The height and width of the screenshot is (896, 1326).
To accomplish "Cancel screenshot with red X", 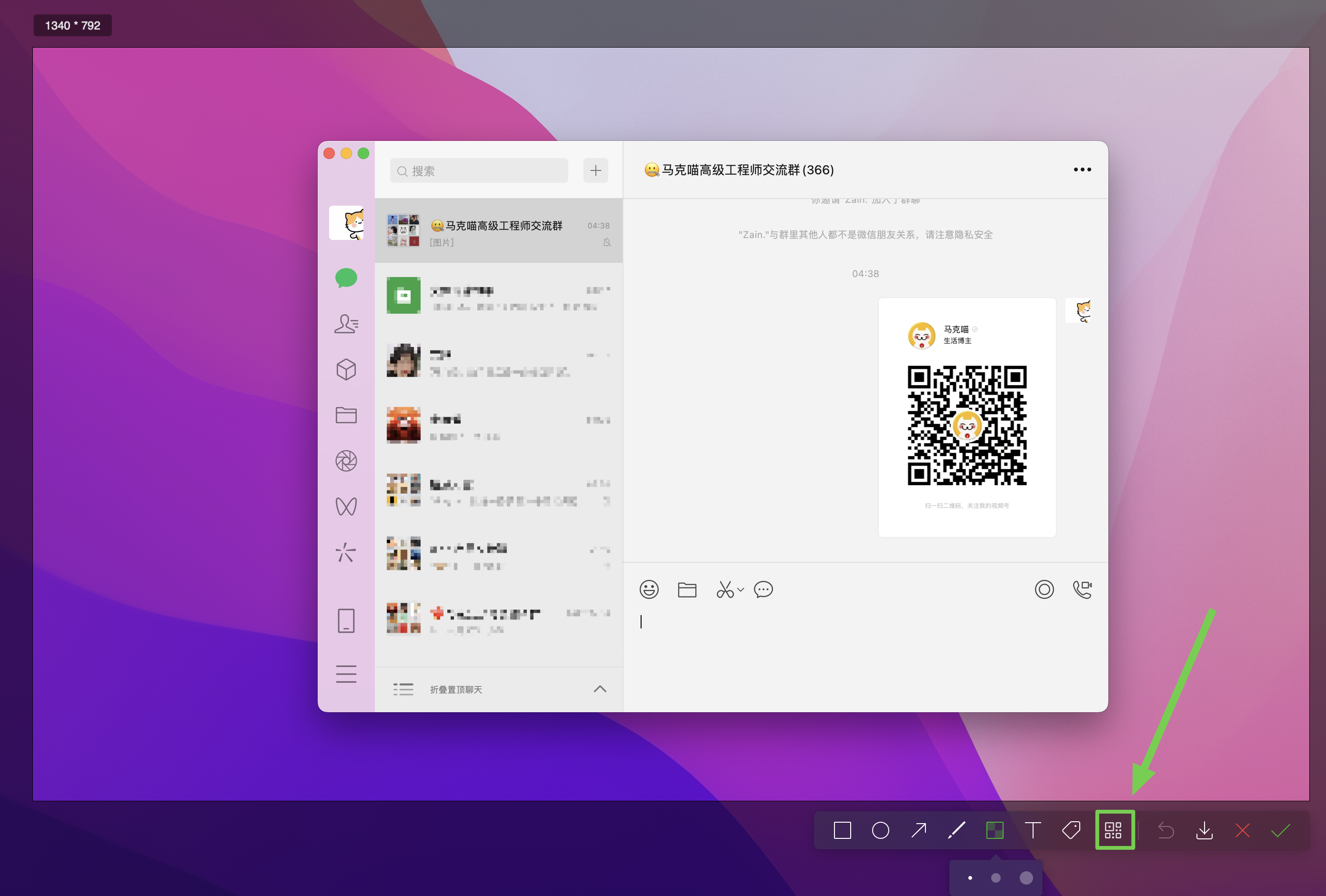I will [x=1242, y=830].
